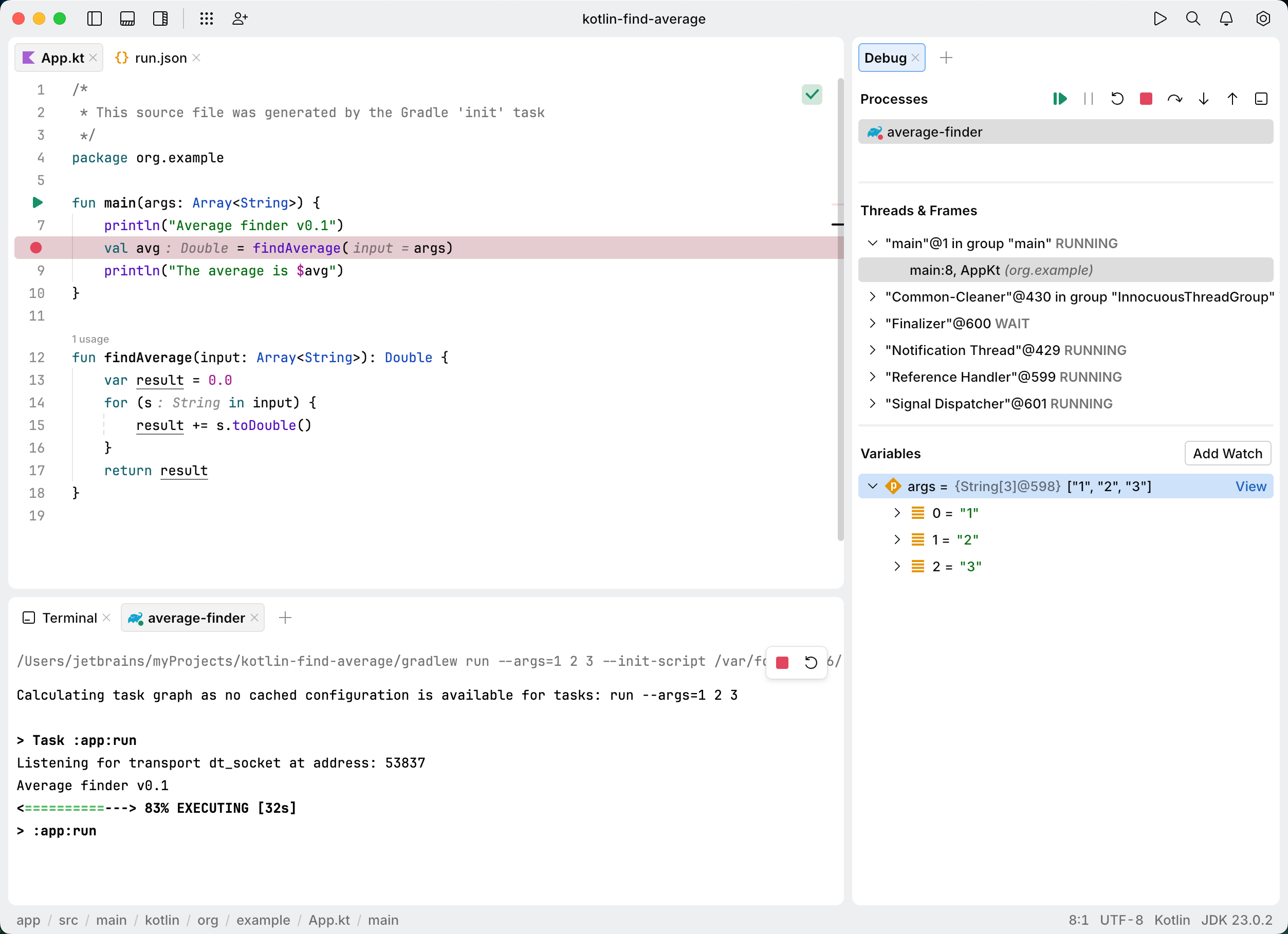
Task: Toggle the right panel visibility
Action: tap(161, 18)
